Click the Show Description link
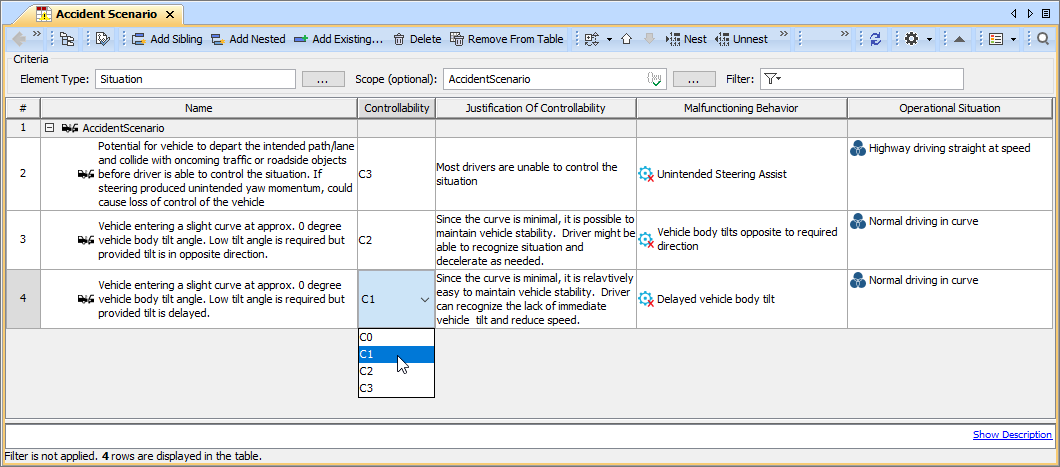1060x467 pixels. (x=1012, y=435)
